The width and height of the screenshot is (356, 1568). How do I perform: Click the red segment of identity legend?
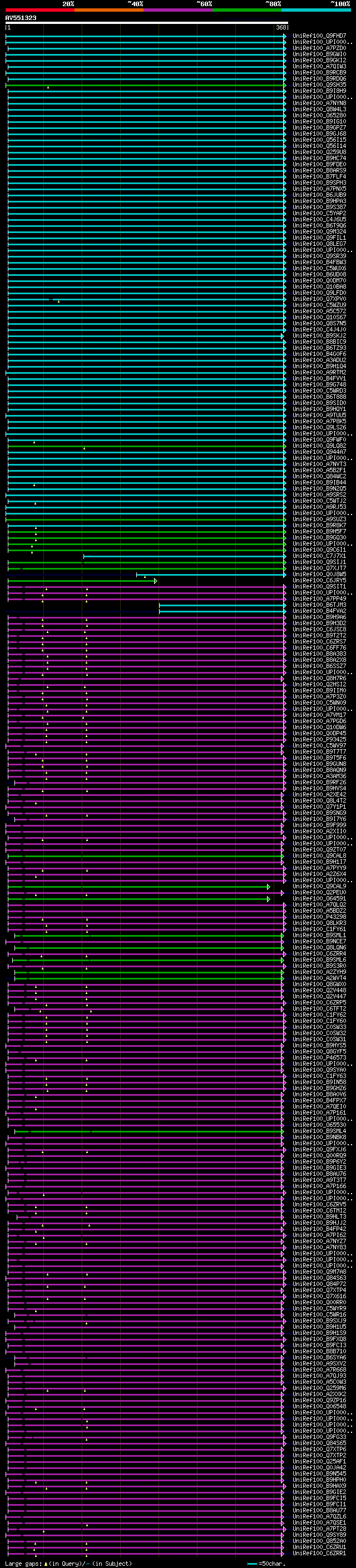coord(39,10)
